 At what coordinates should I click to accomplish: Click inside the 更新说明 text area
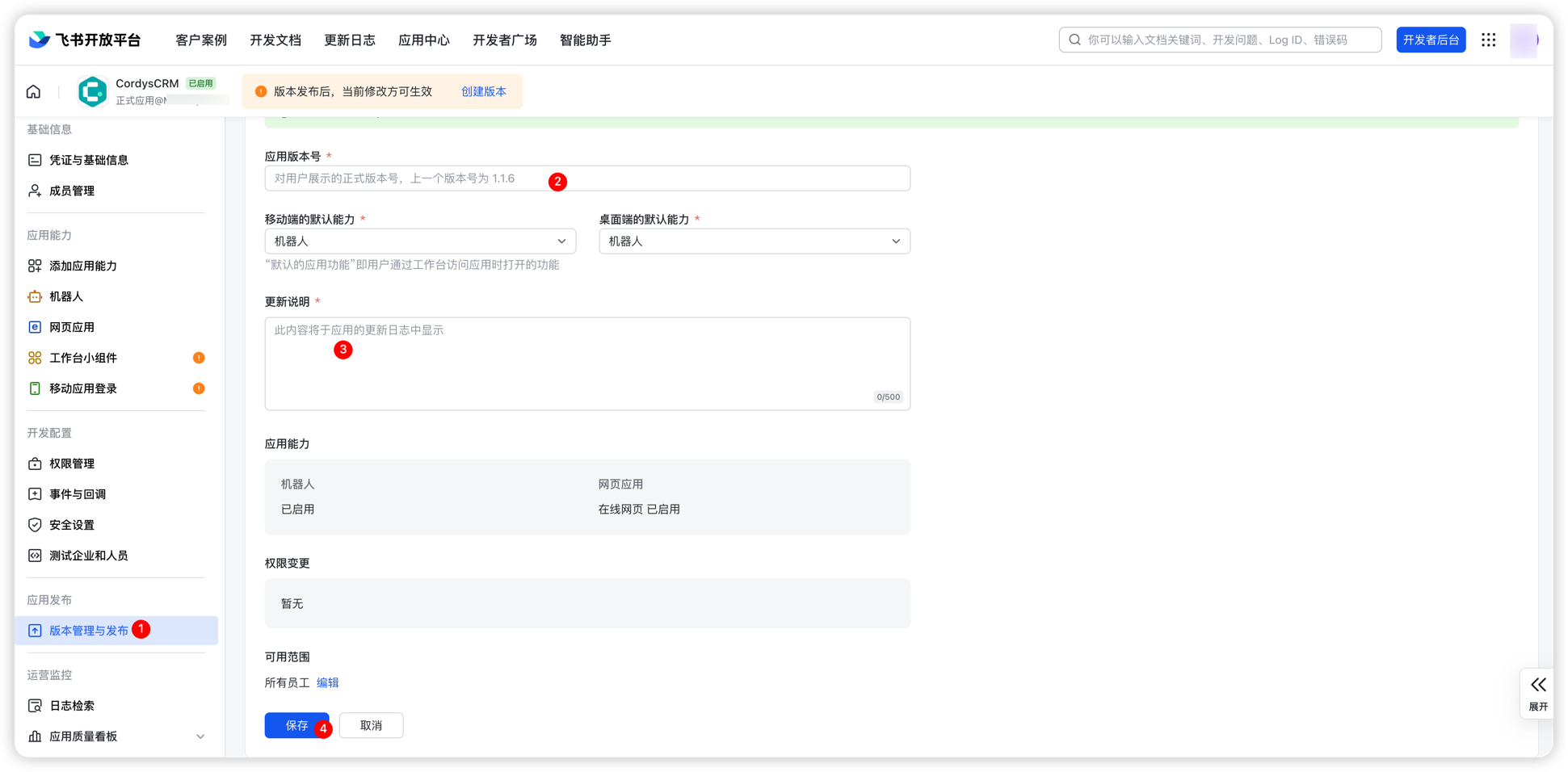click(x=587, y=363)
